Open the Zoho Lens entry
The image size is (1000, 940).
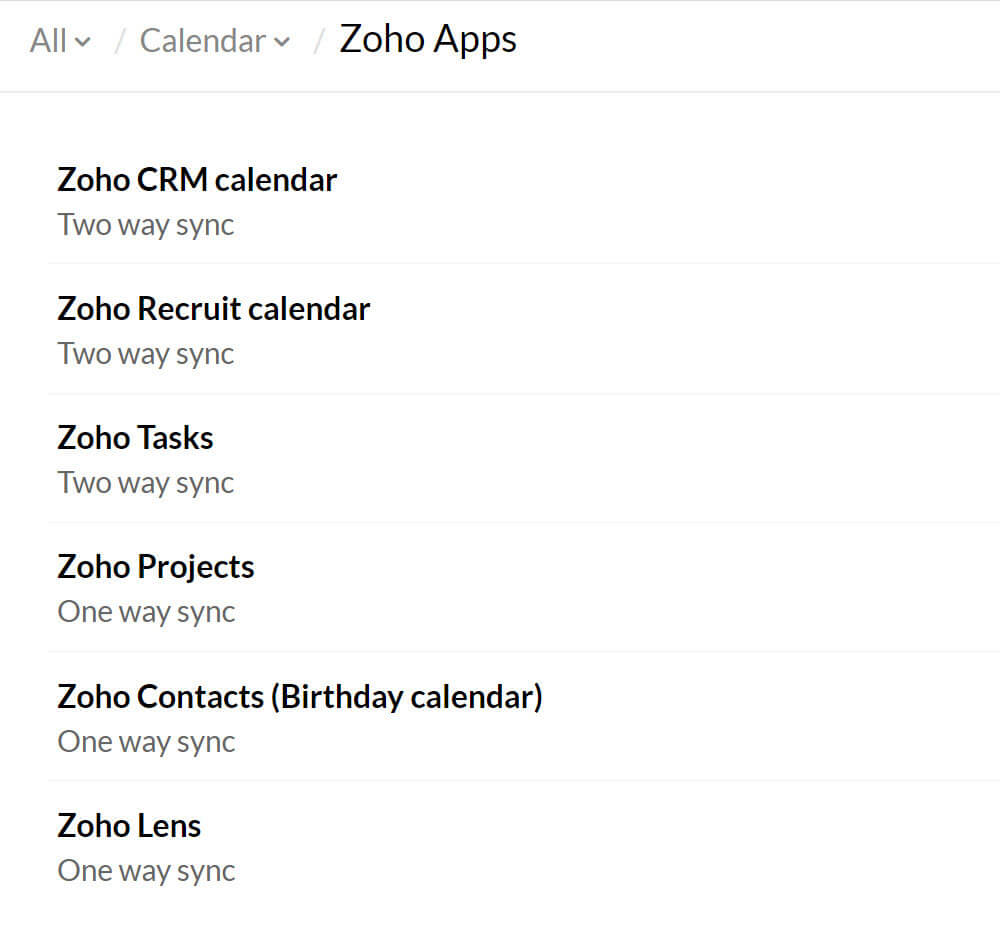click(129, 826)
